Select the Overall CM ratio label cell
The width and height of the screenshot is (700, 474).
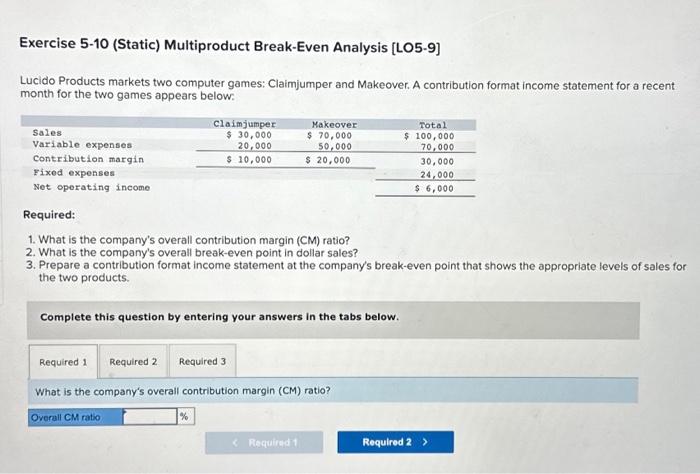point(76,417)
